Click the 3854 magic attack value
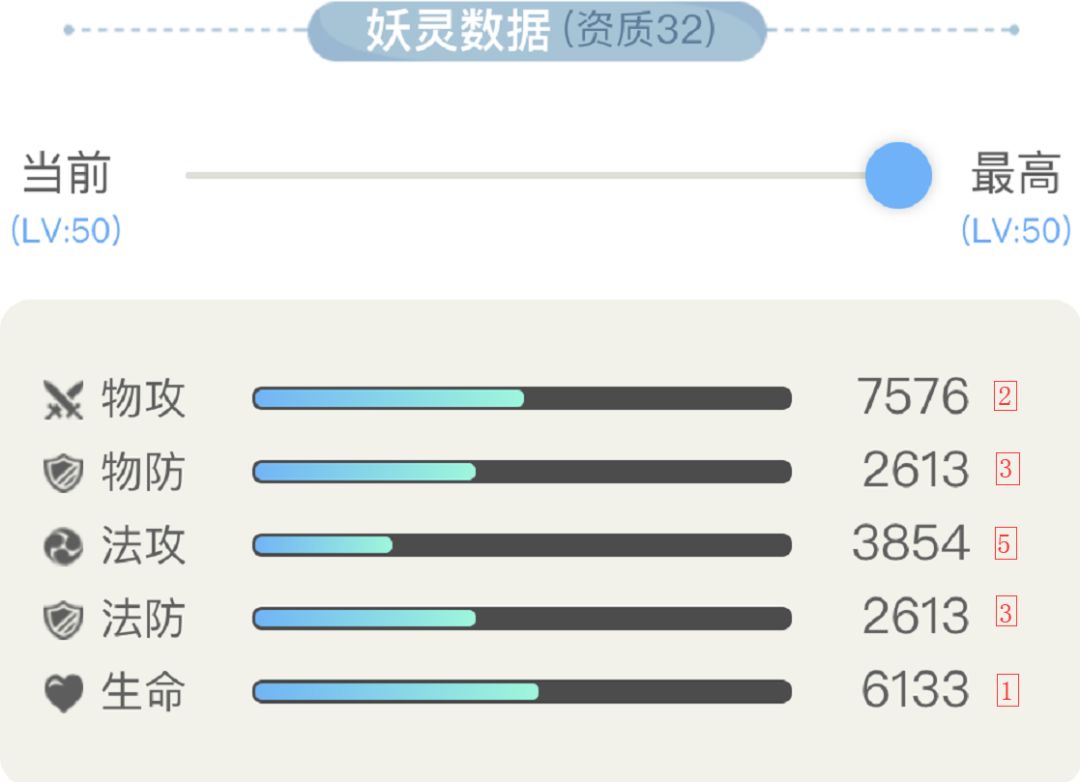Viewport: 1080px width, 782px height. 910,544
